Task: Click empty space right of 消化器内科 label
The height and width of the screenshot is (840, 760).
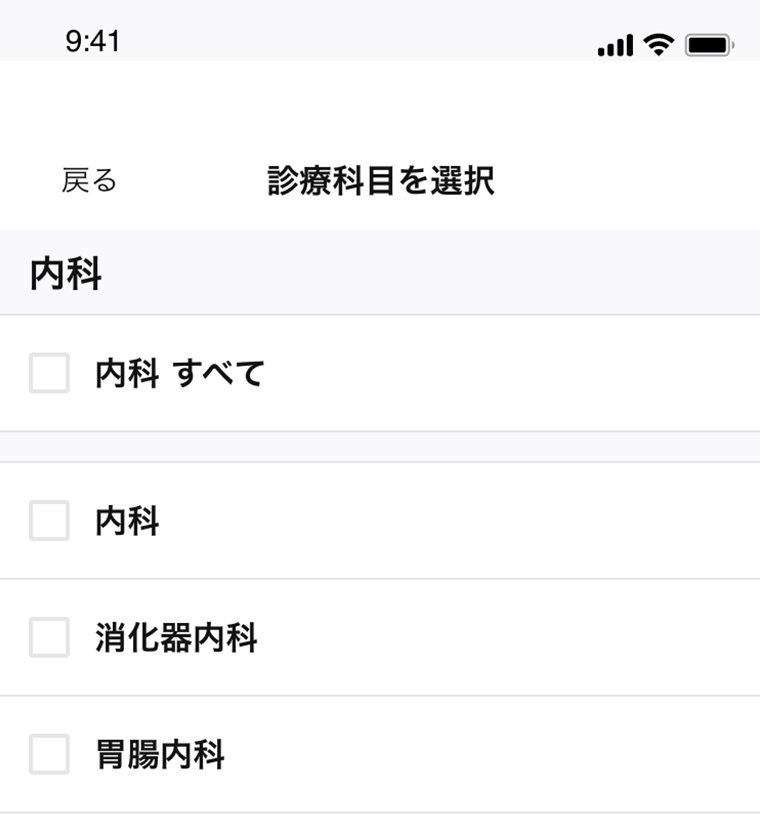Action: click(x=509, y=638)
